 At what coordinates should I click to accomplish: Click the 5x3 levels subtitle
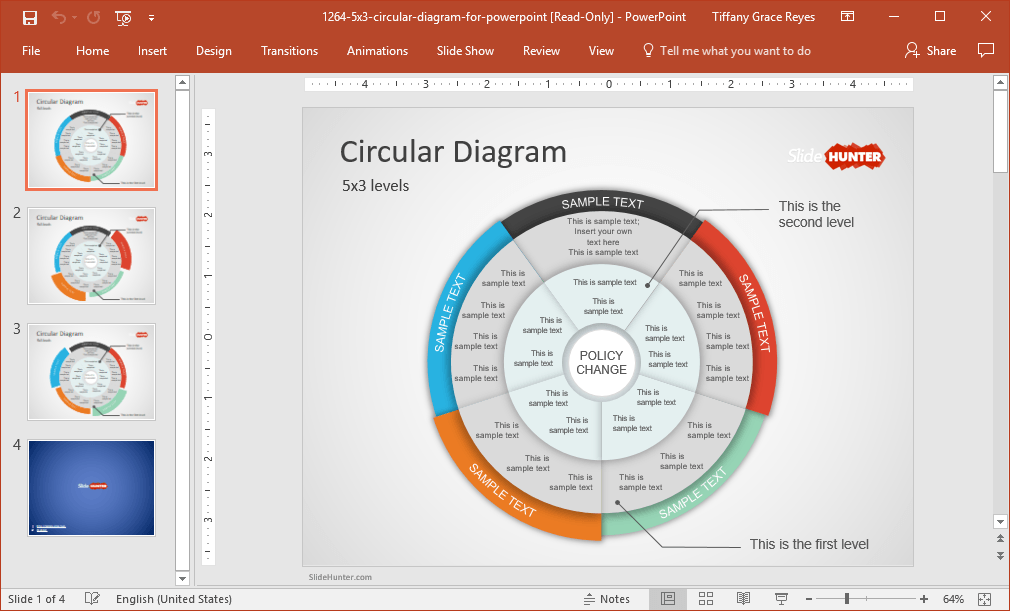[376, 185]
